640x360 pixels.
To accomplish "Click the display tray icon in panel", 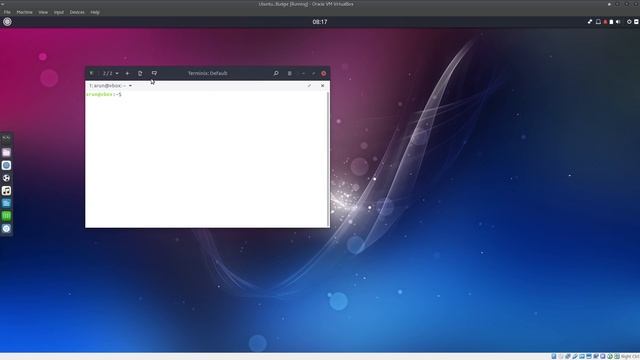I will [x=598, y=22].
